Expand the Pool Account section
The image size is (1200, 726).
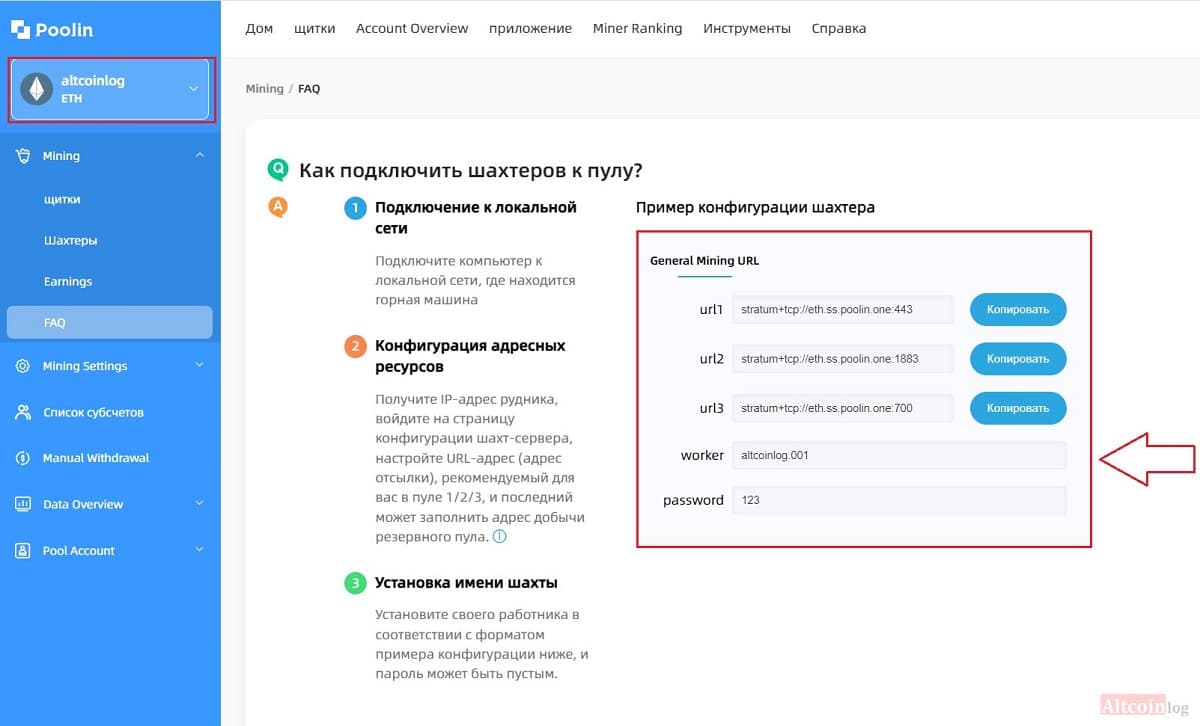tap(199, 549)
